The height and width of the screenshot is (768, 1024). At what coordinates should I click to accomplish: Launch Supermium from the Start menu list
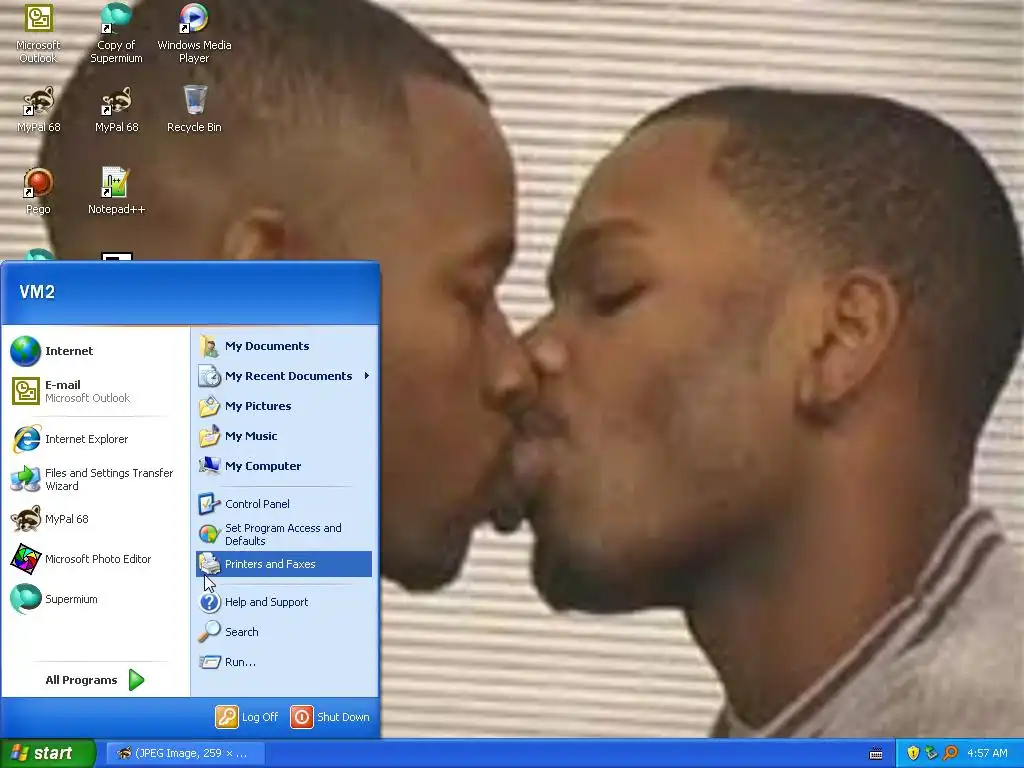coord(95,599)
